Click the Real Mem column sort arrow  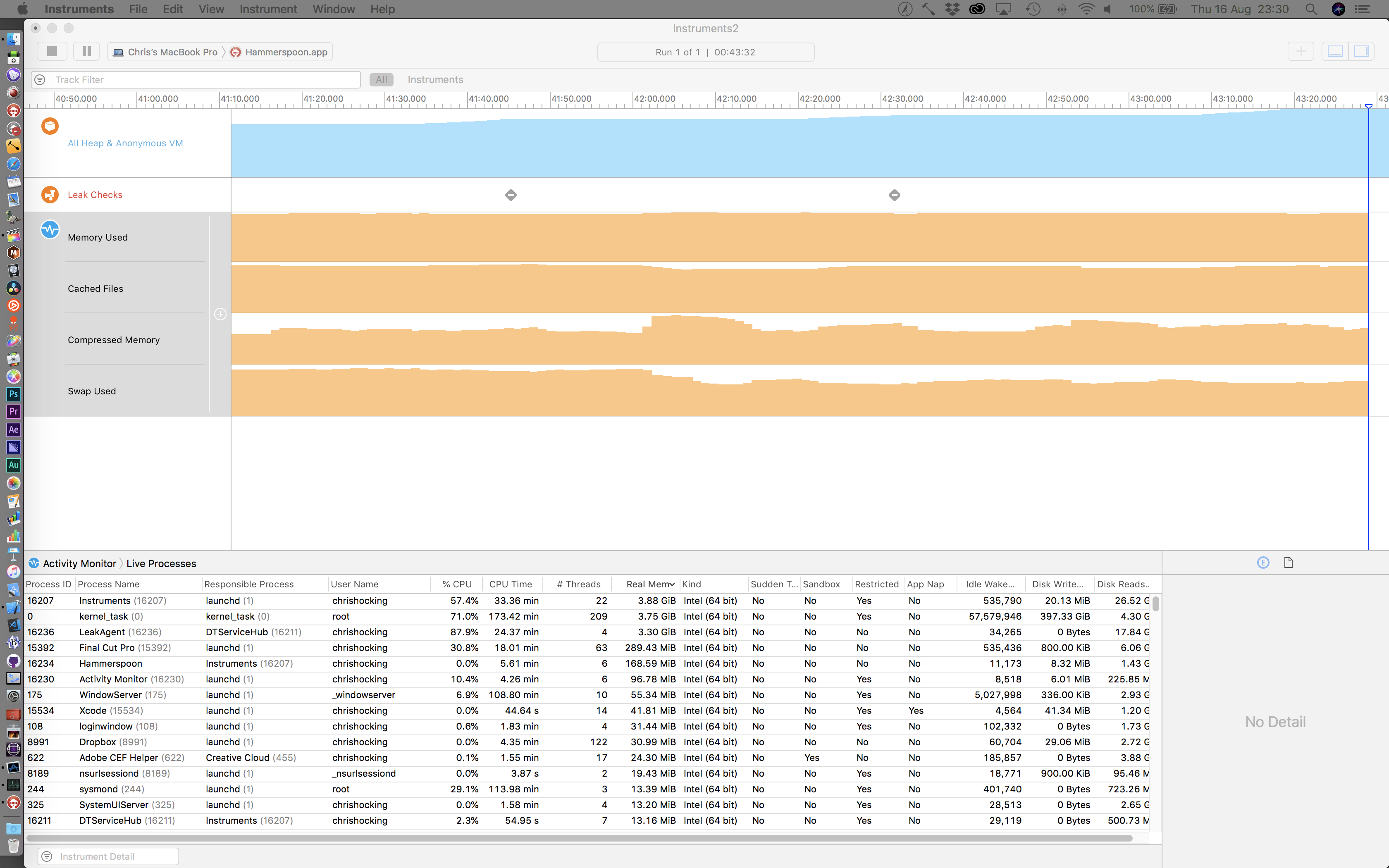point(672,584)
